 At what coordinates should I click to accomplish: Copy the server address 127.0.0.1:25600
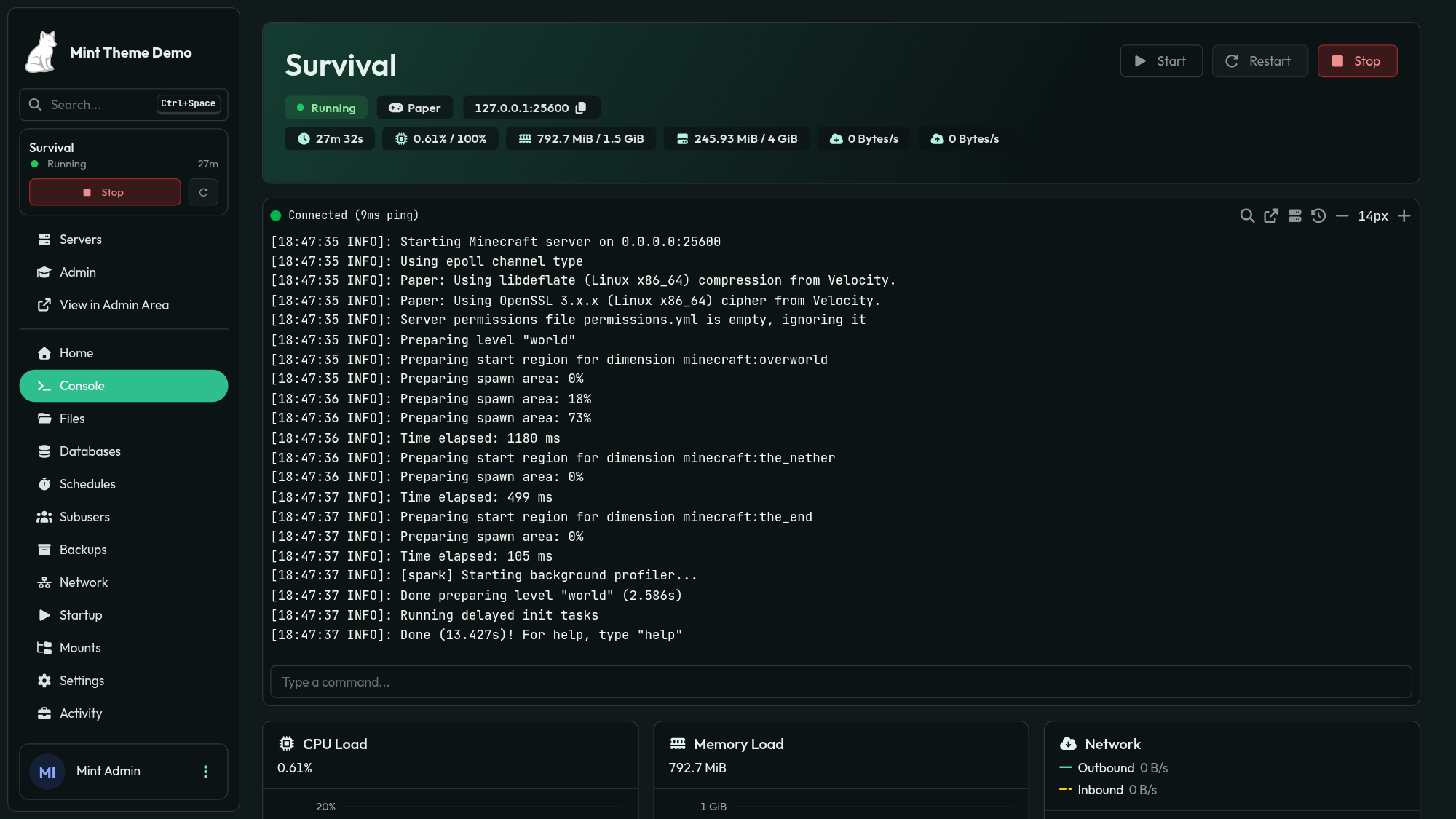581,108
